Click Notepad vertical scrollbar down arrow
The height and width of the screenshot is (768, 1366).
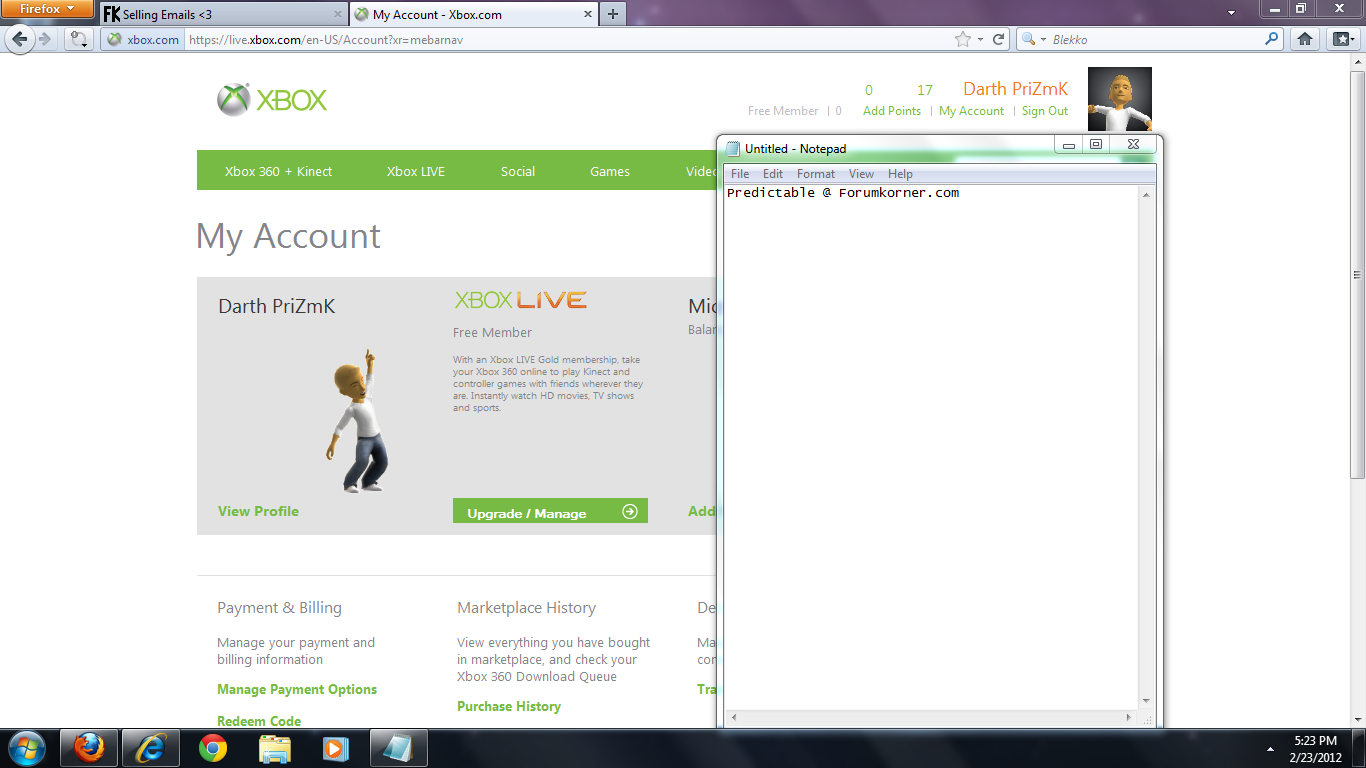[1146, 701]
